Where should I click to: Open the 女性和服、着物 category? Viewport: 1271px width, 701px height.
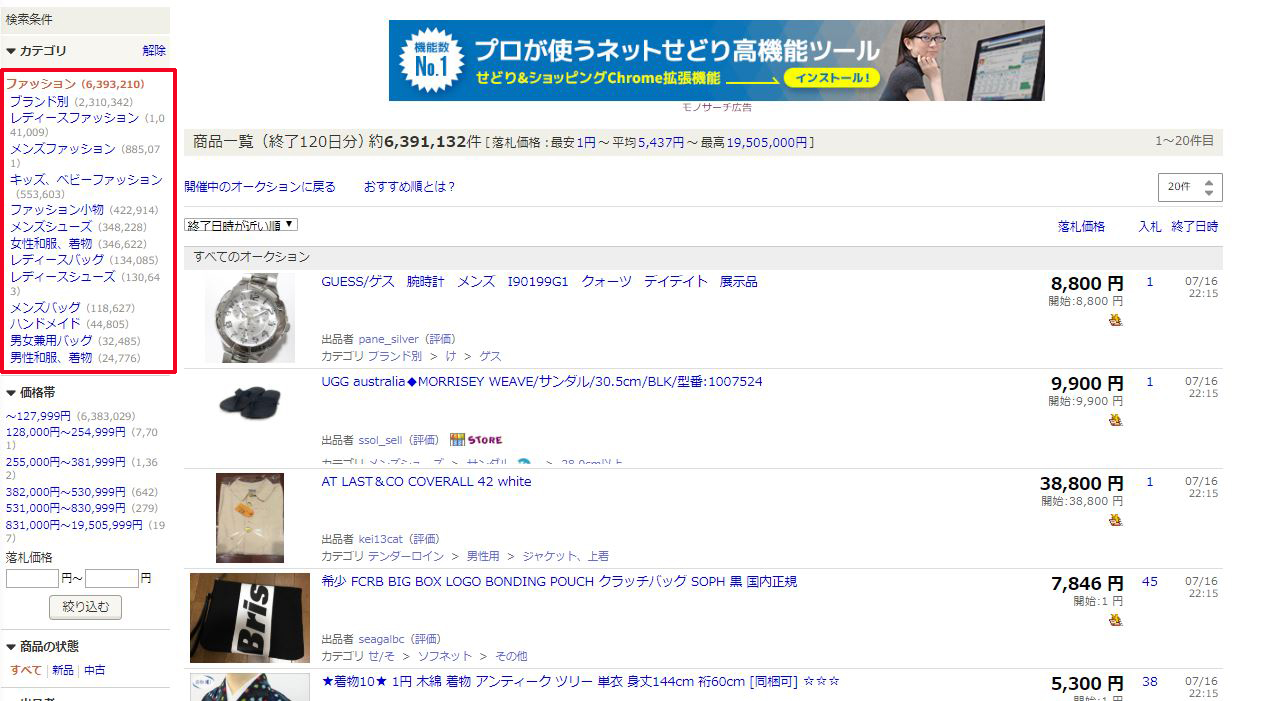[51, 243]
